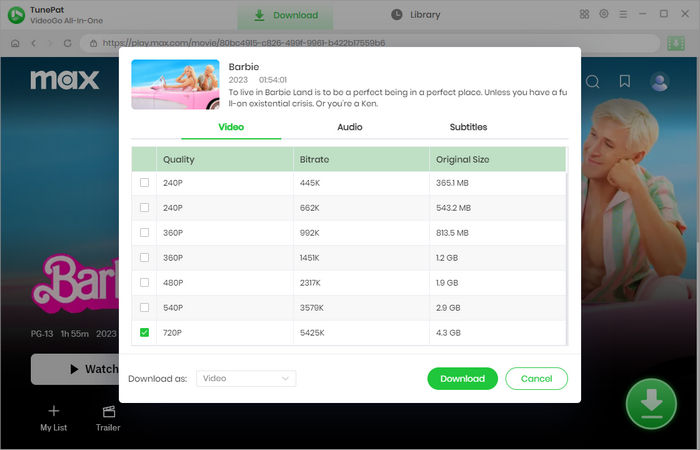Check the 360P 1451K row checkbox
The width and height of the screenshot is (700, 450).
point(144,258)
